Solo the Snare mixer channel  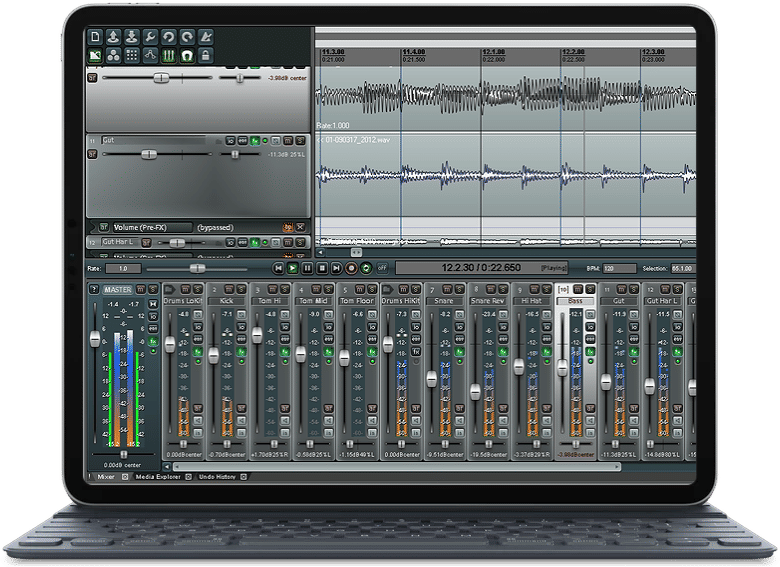(x=459, y=289)
